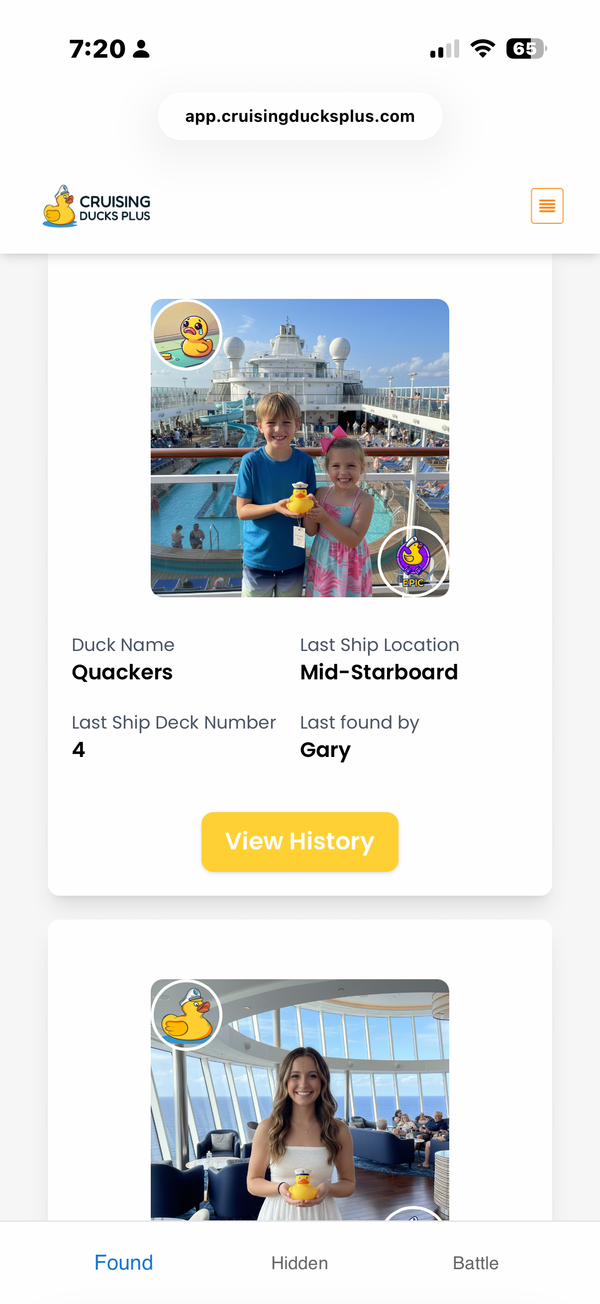Tap the crying duck avatar badge
The width and height of the screenshot is (600, 1304).
tap(187, 334)
